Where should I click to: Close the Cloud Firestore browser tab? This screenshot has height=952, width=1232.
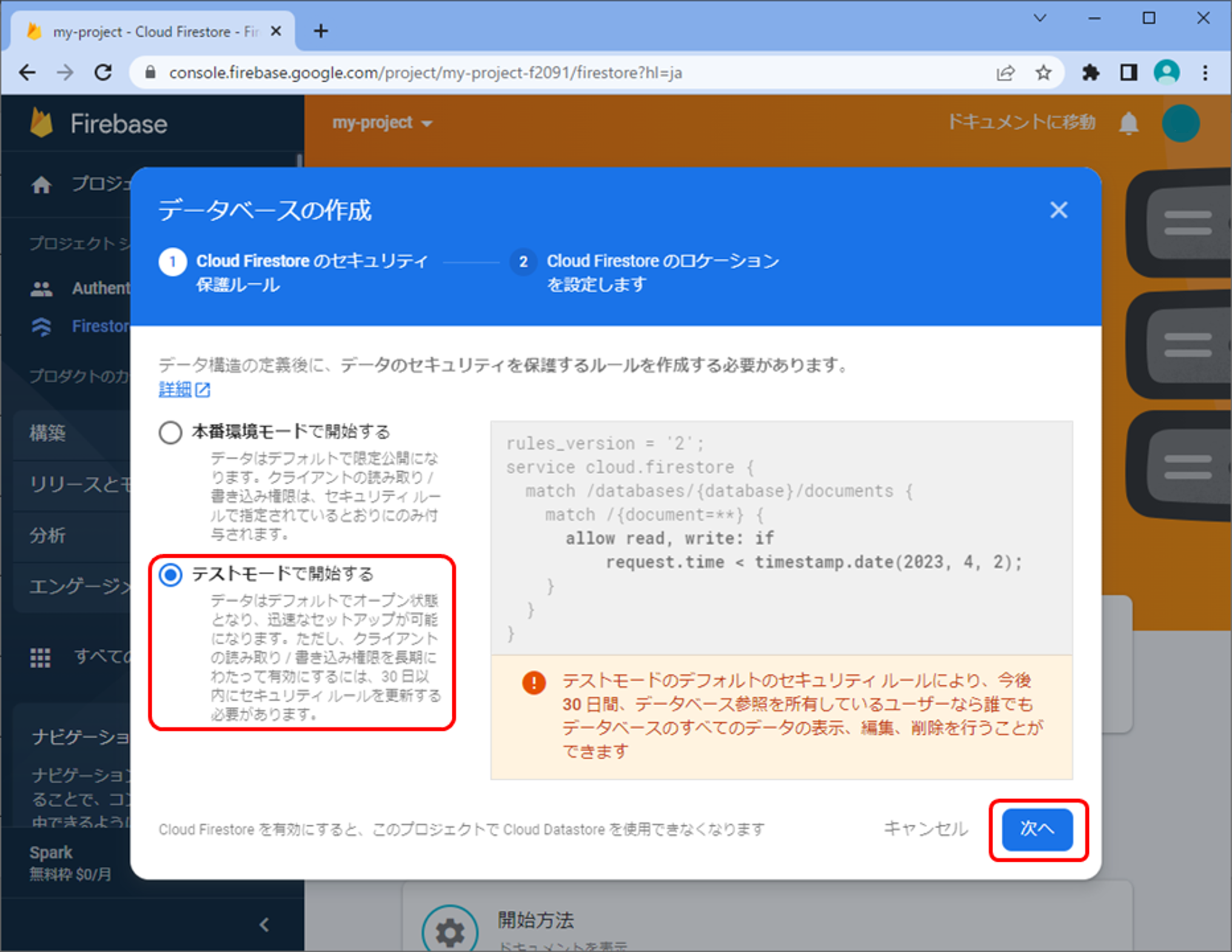276,31
